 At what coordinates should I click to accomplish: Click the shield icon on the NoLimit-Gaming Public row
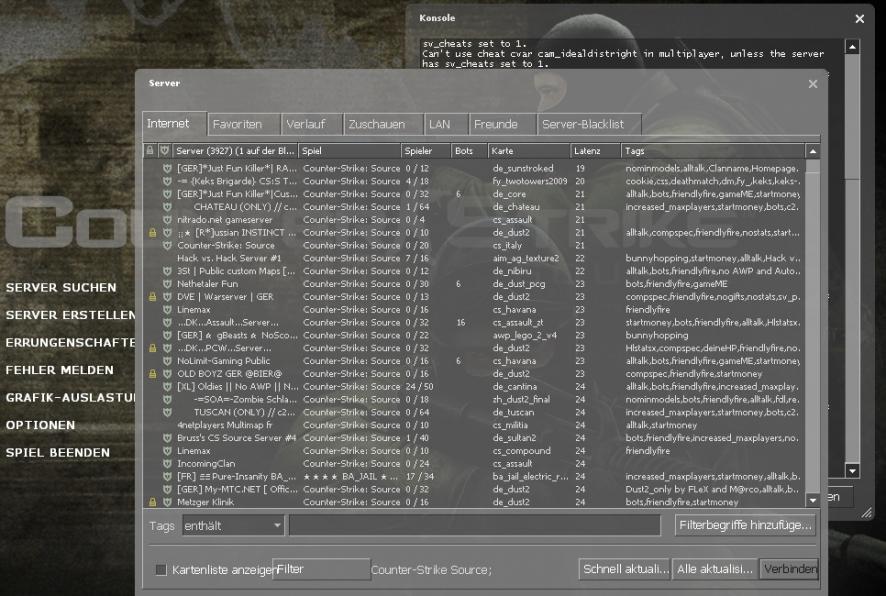coord(167,361)
